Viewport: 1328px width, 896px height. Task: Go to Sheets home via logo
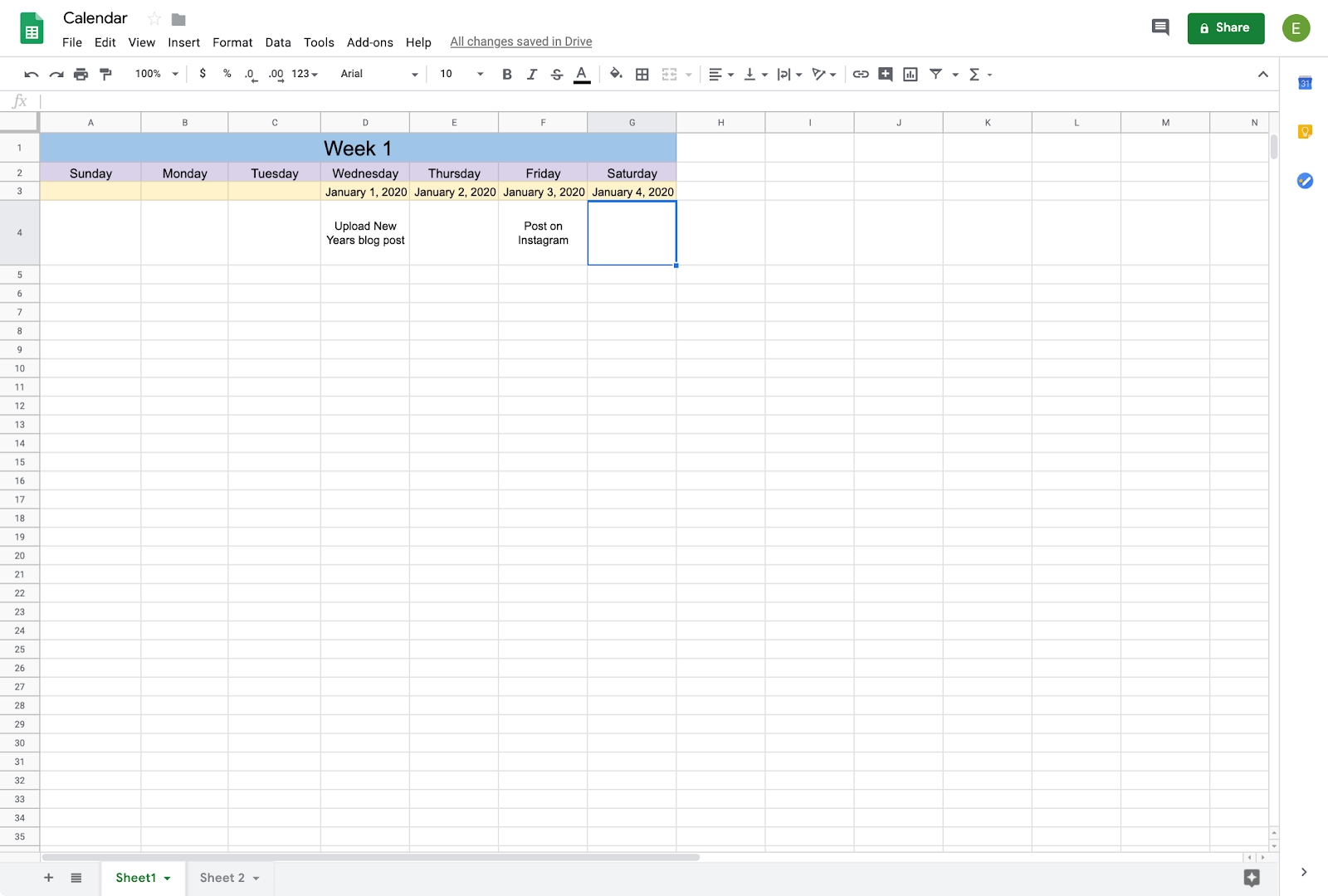(32, 29)
